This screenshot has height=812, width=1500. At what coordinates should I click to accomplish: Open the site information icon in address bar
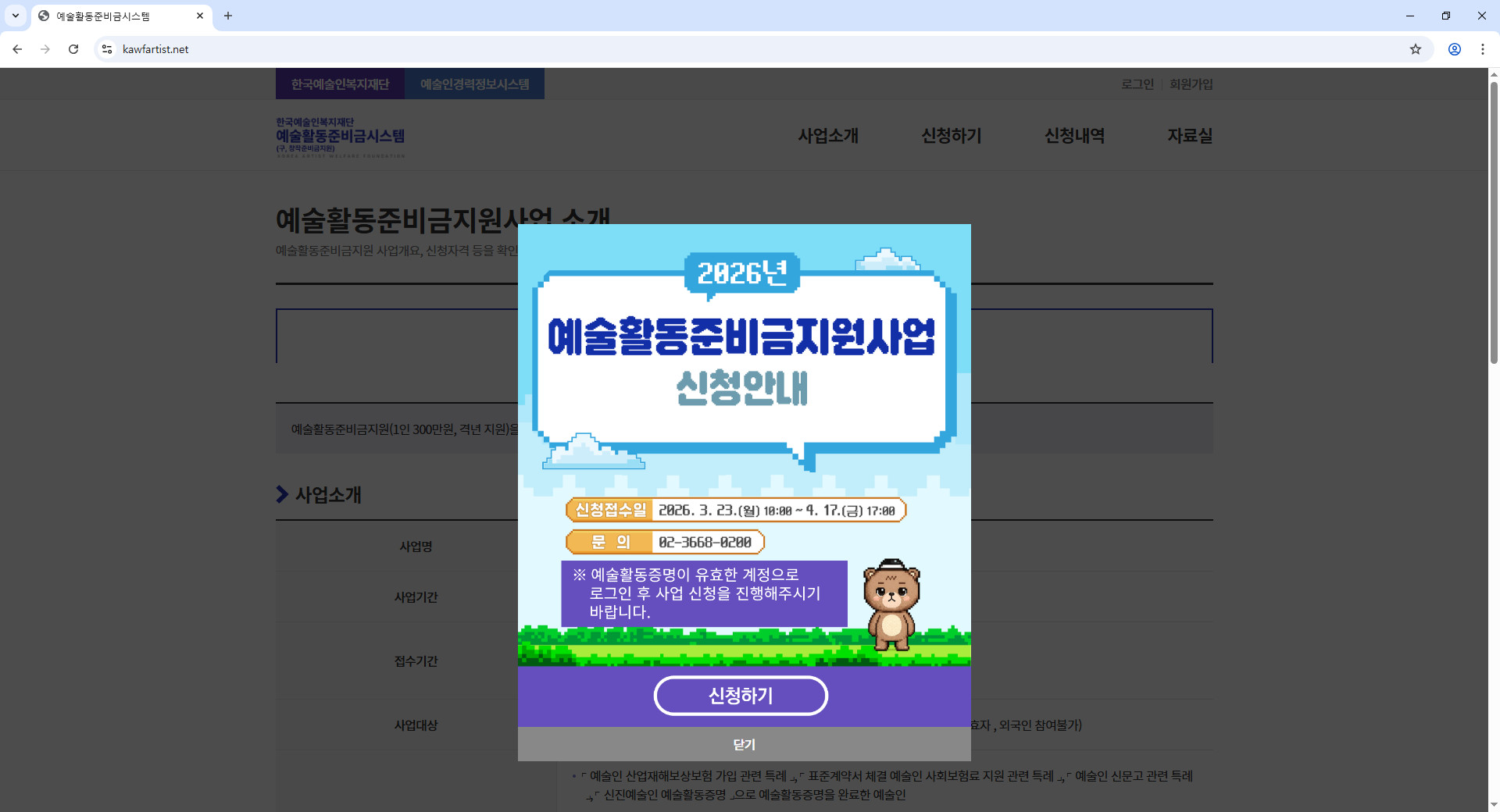107,49
